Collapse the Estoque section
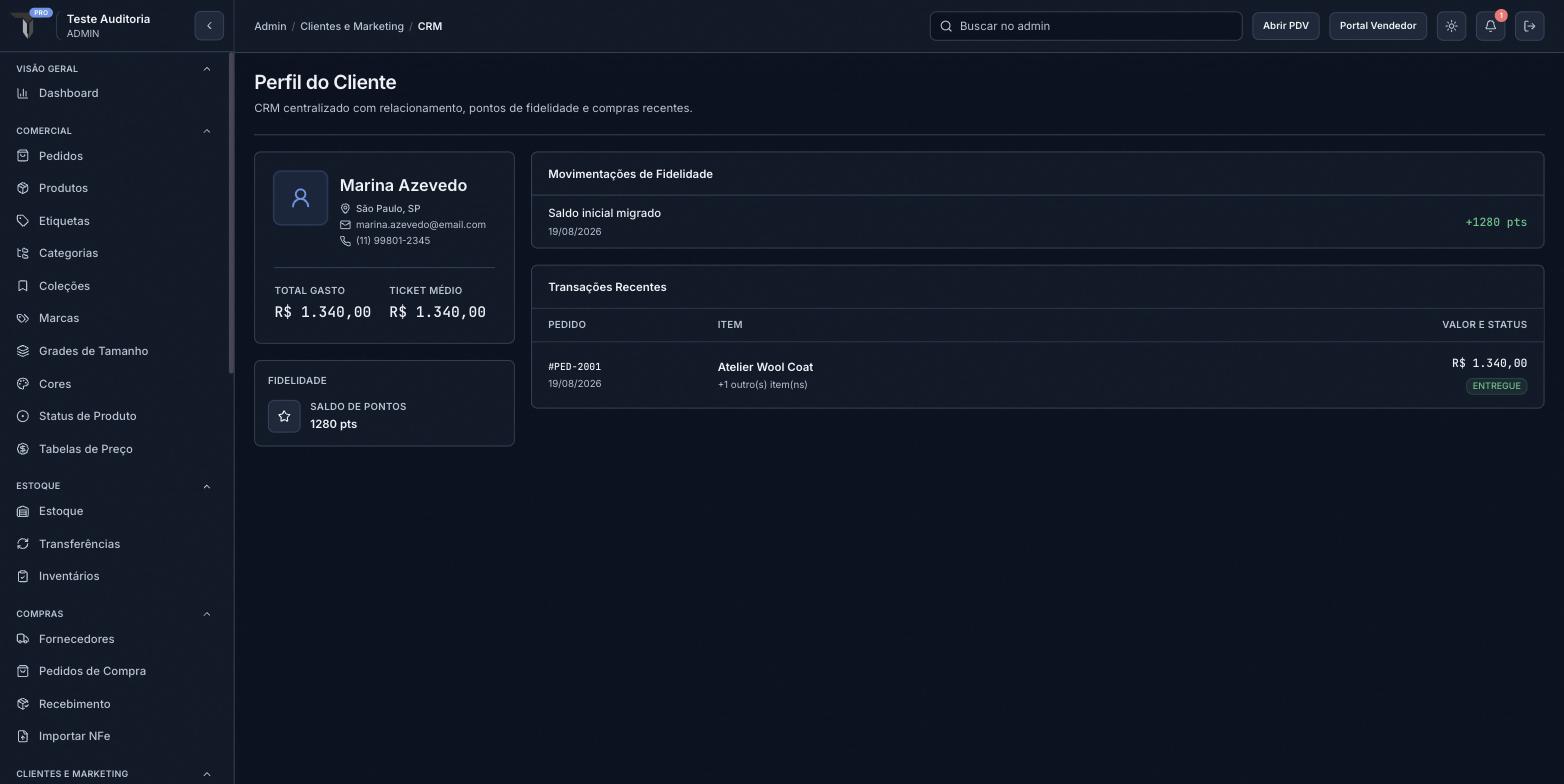Viewport: 1564px width, 784px height. tap(207, 486)
